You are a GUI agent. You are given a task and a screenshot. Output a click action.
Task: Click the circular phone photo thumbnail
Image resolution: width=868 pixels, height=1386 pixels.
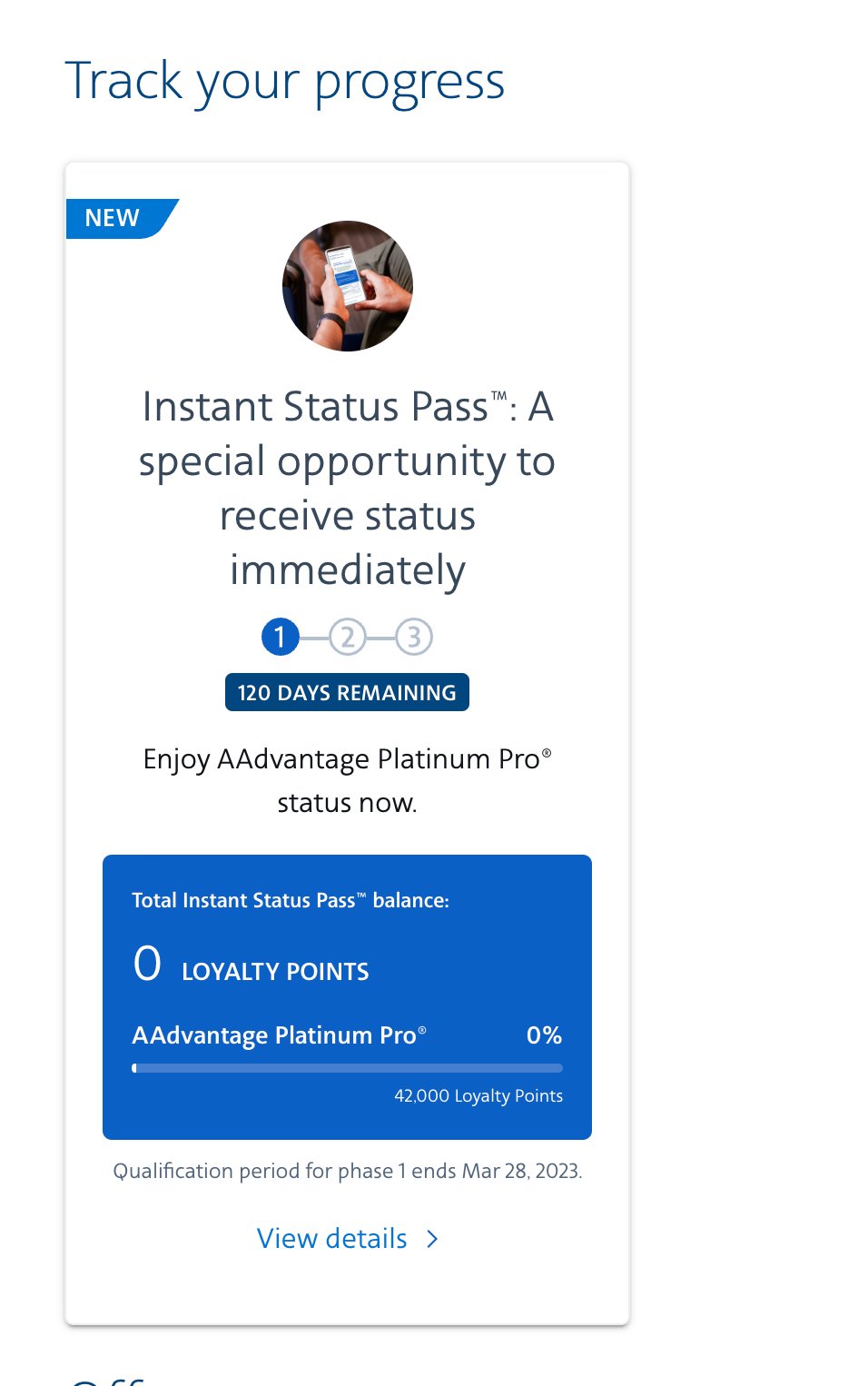tap(348, 286)
